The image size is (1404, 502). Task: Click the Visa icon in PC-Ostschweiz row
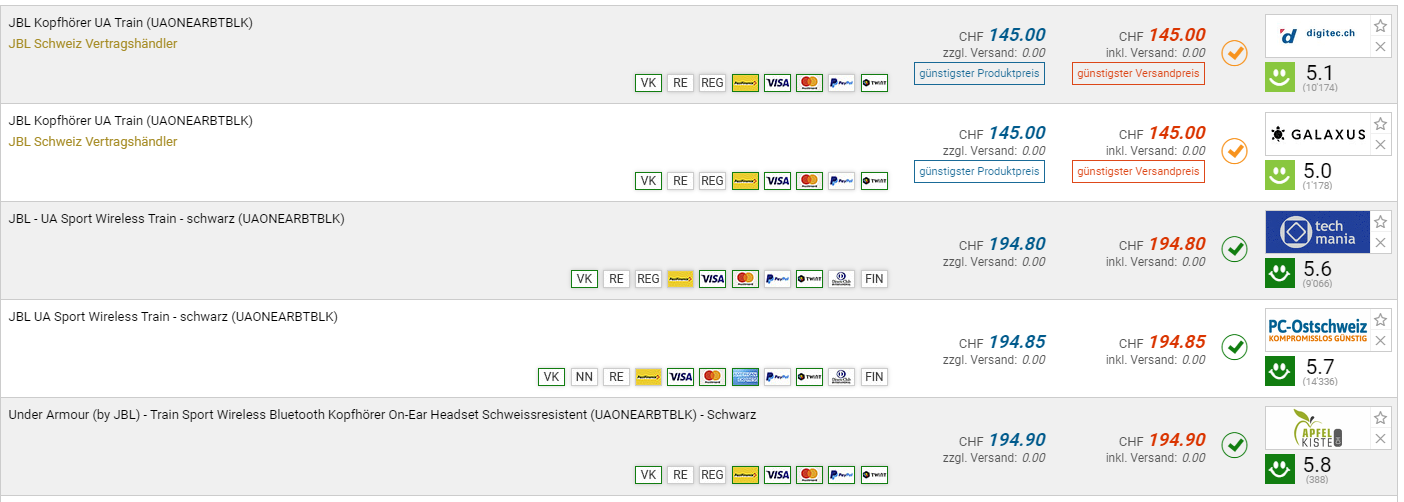point(681,377)
